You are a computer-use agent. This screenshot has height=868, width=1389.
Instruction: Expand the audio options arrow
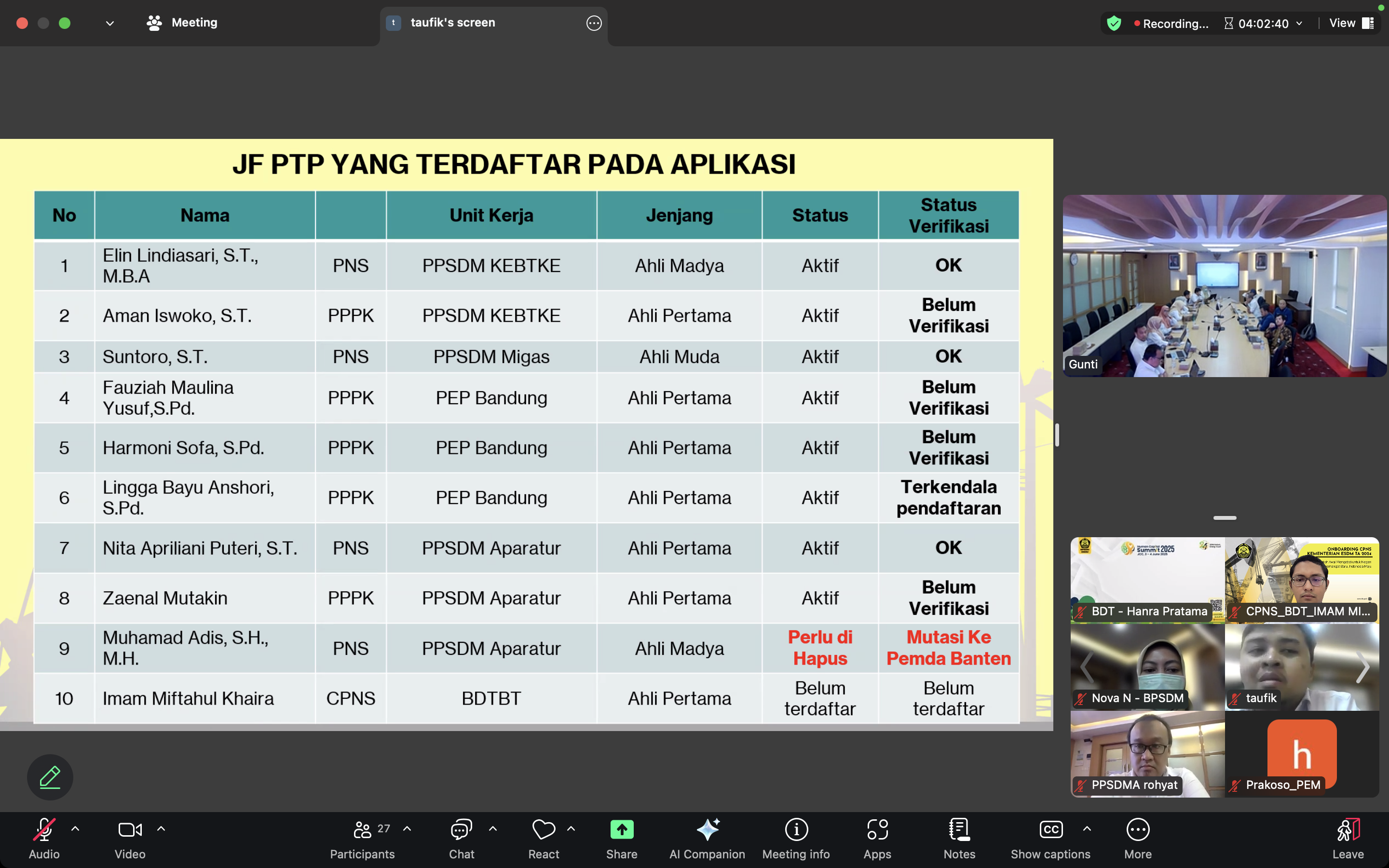(x=75, y=829)
